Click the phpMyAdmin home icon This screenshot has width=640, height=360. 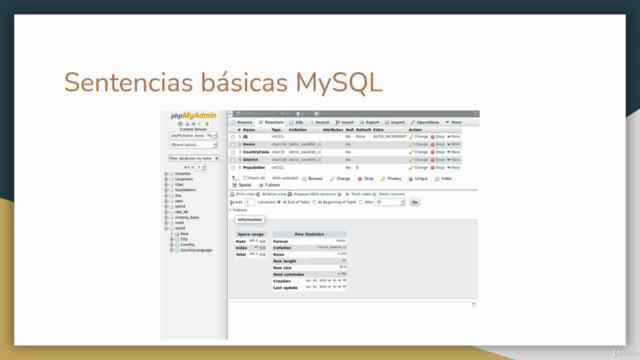(x=180, y=124)
